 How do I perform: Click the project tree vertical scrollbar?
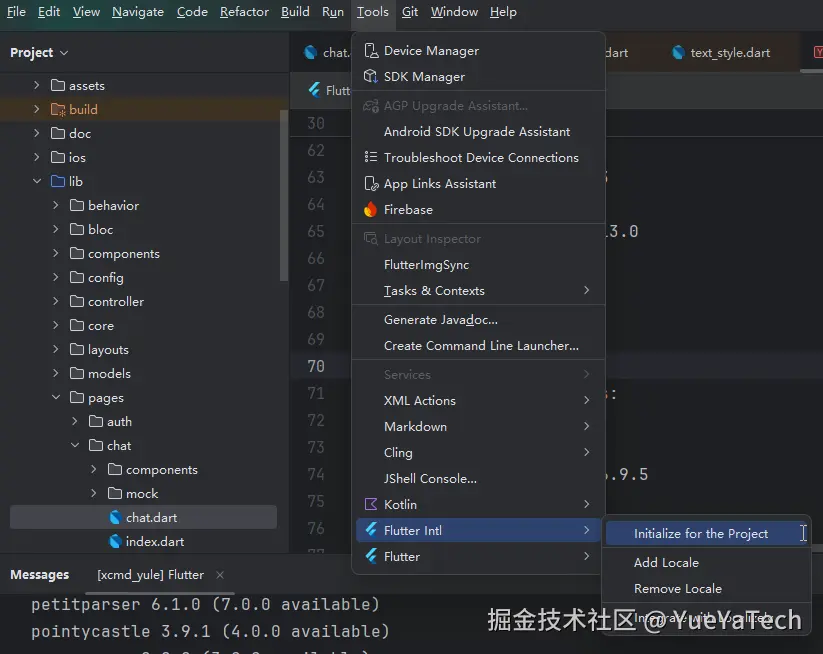[283, 195]
